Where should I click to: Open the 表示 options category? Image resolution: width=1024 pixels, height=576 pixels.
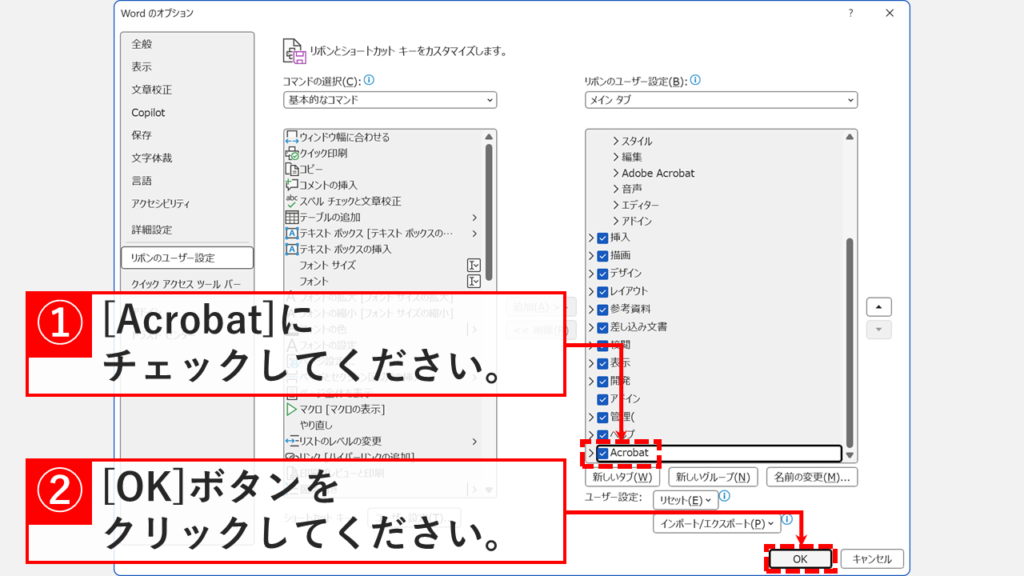pyautogui.click(x=142, y=67)
